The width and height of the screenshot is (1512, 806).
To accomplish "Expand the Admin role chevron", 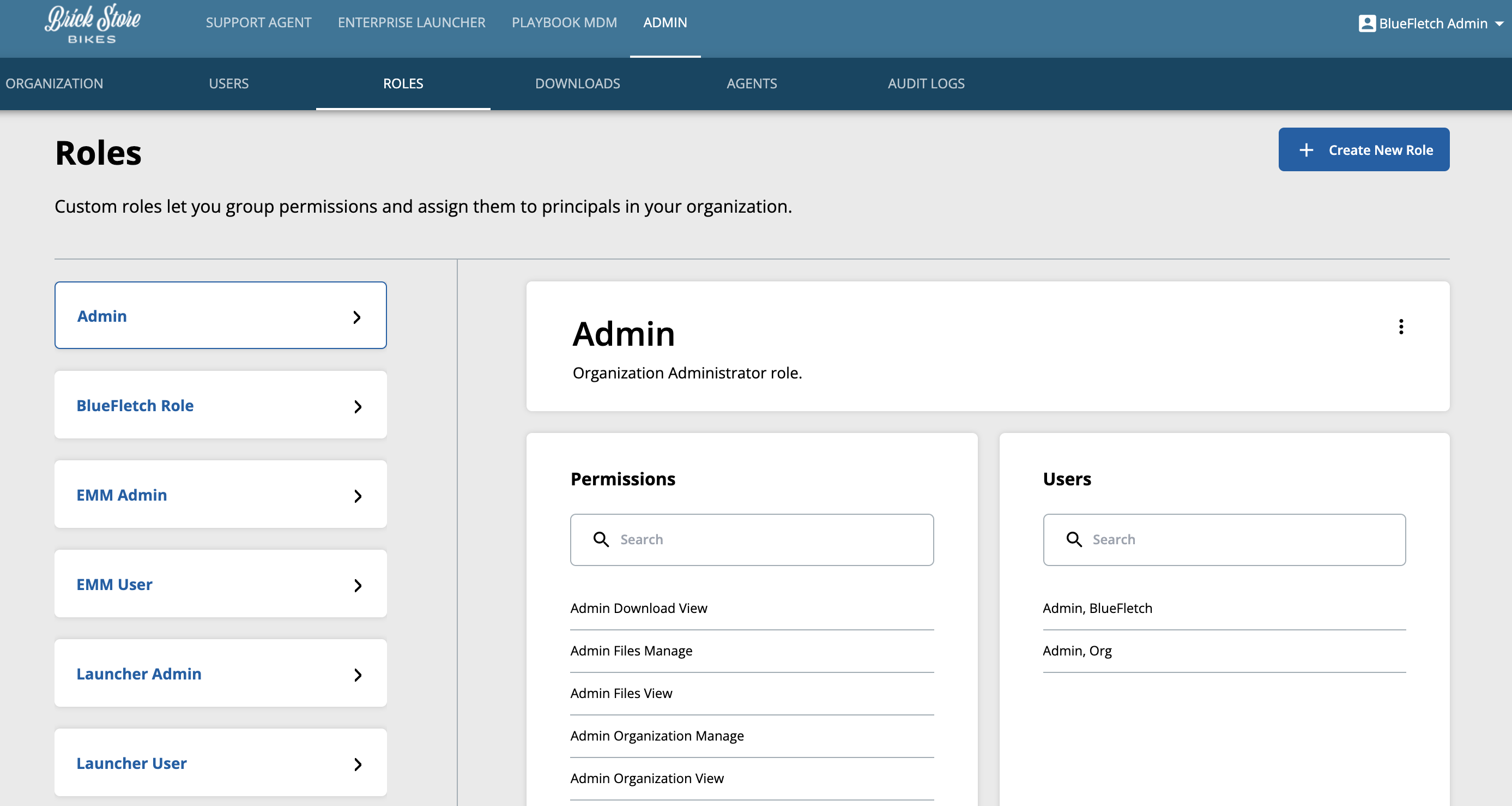I will coord(357,317).
